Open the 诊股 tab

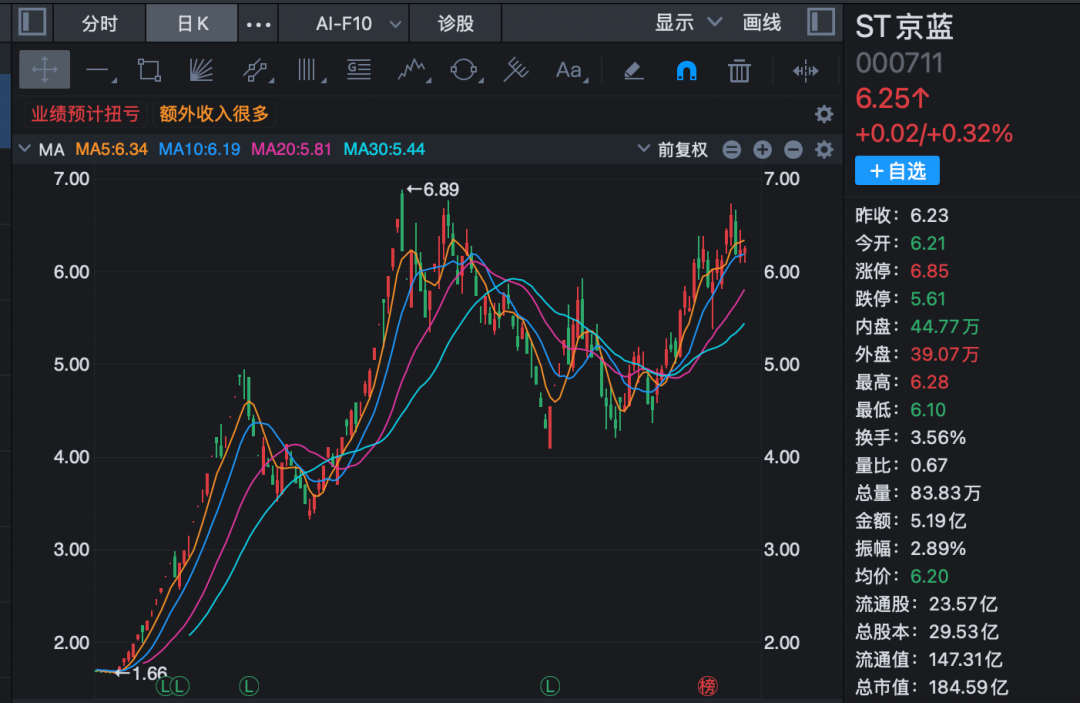pos(455,23)
